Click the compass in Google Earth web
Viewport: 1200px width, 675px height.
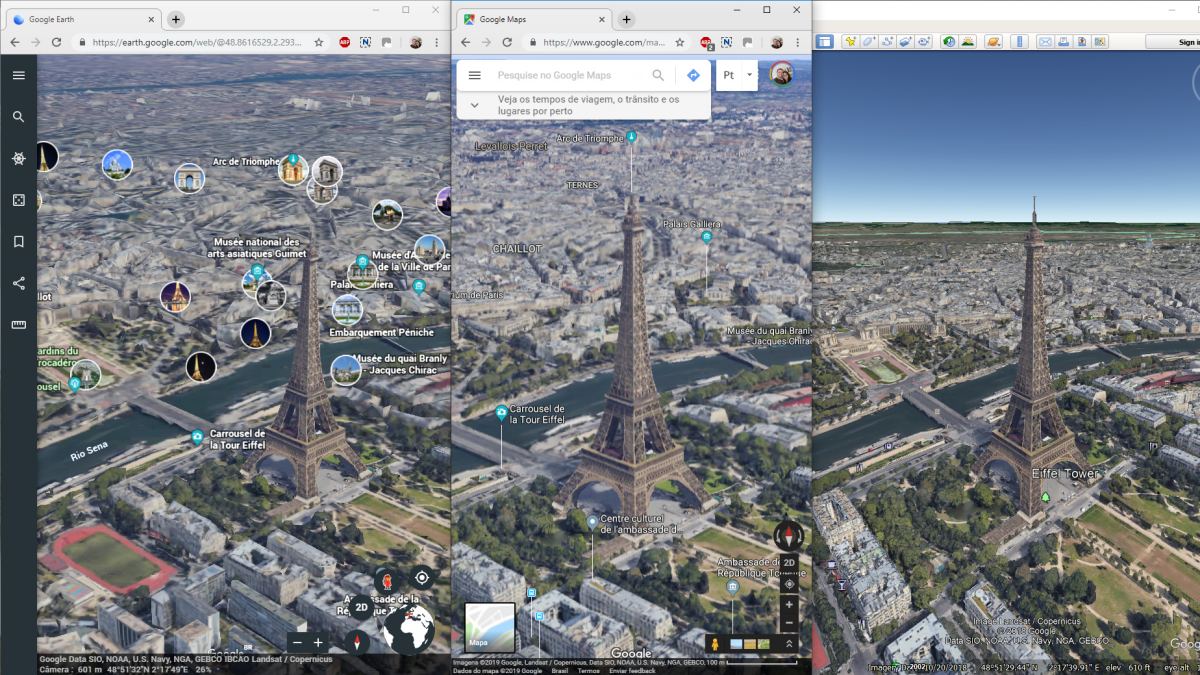click(357, 642)
